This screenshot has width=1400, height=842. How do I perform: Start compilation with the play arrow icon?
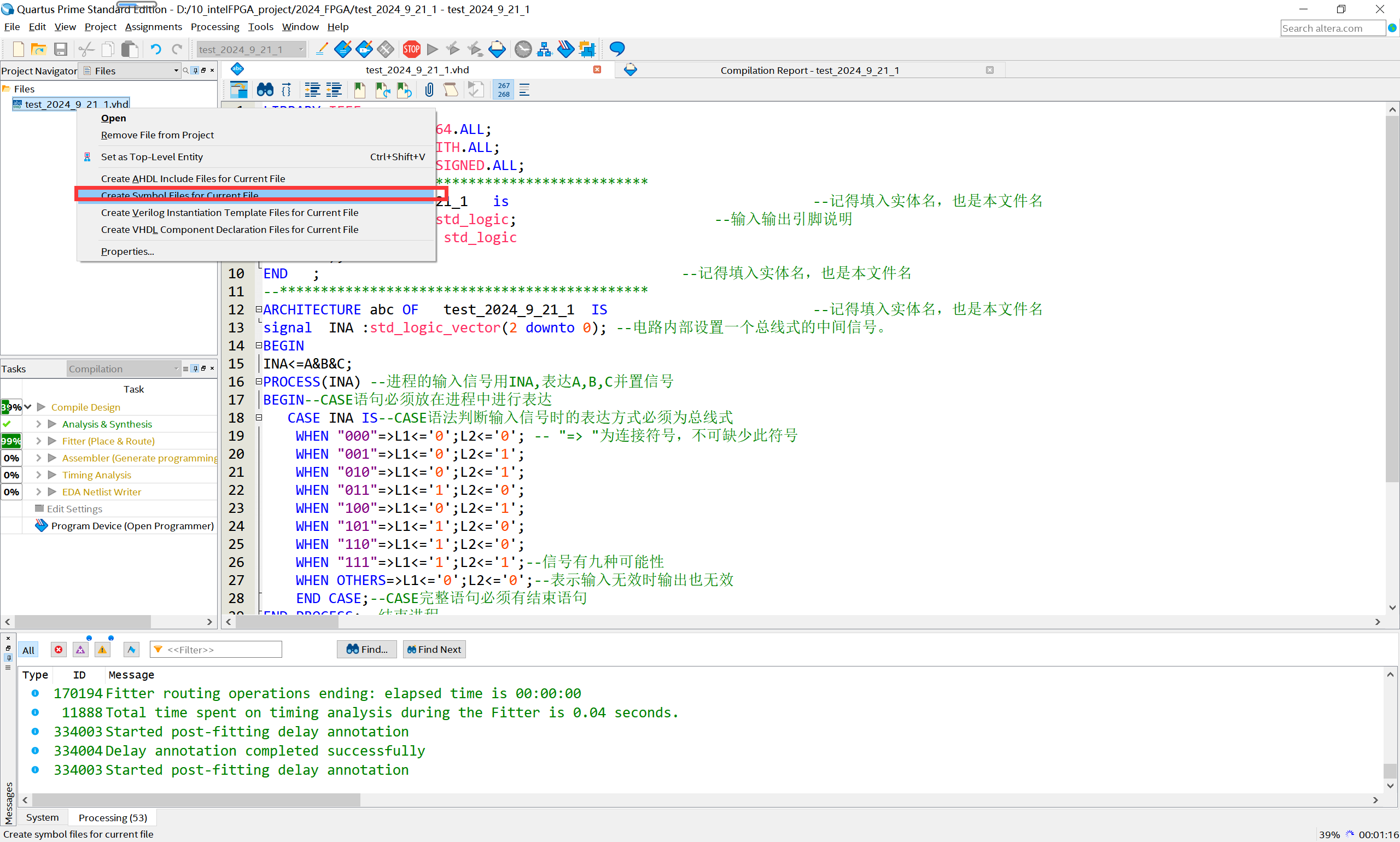pyautogui.click(x=433, y=49)
